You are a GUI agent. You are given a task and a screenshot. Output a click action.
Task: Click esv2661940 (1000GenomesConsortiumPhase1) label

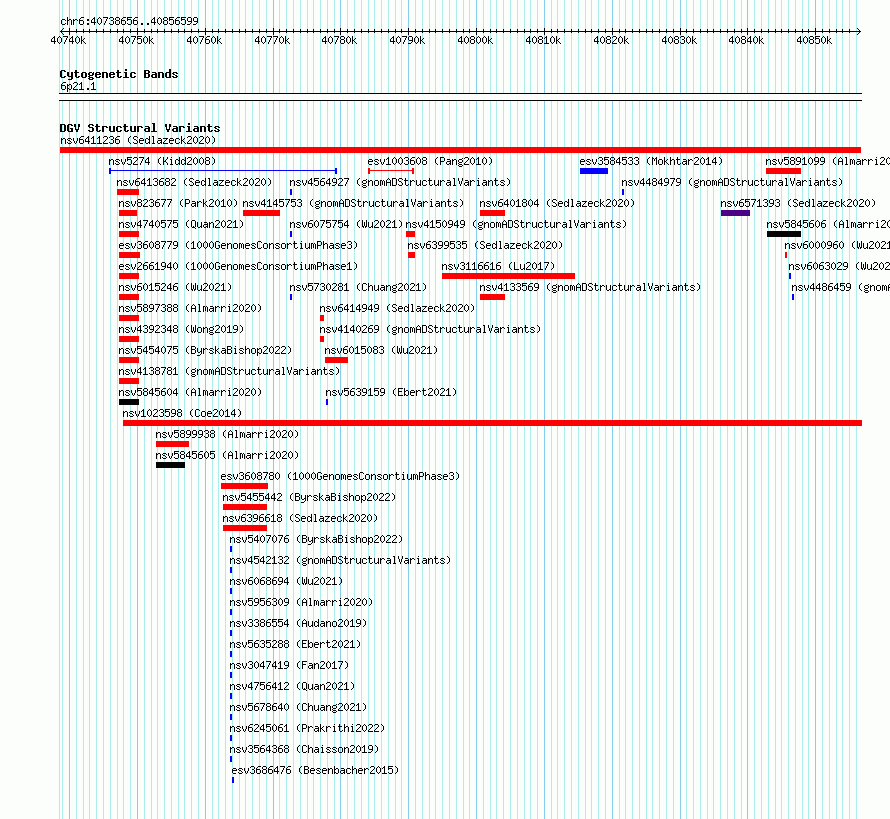(x=238, y=266)
